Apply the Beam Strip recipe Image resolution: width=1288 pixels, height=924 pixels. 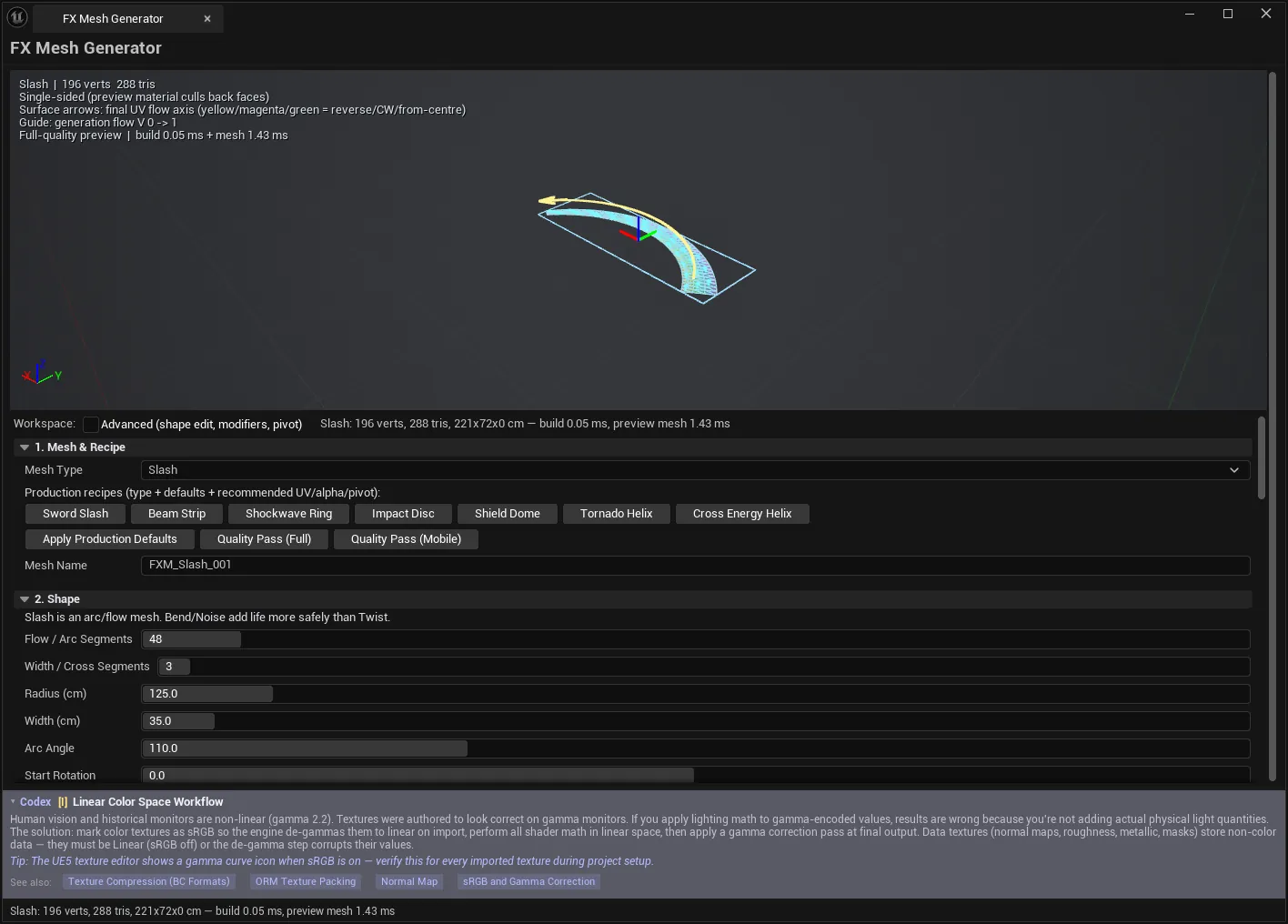[x=176, y=514]
